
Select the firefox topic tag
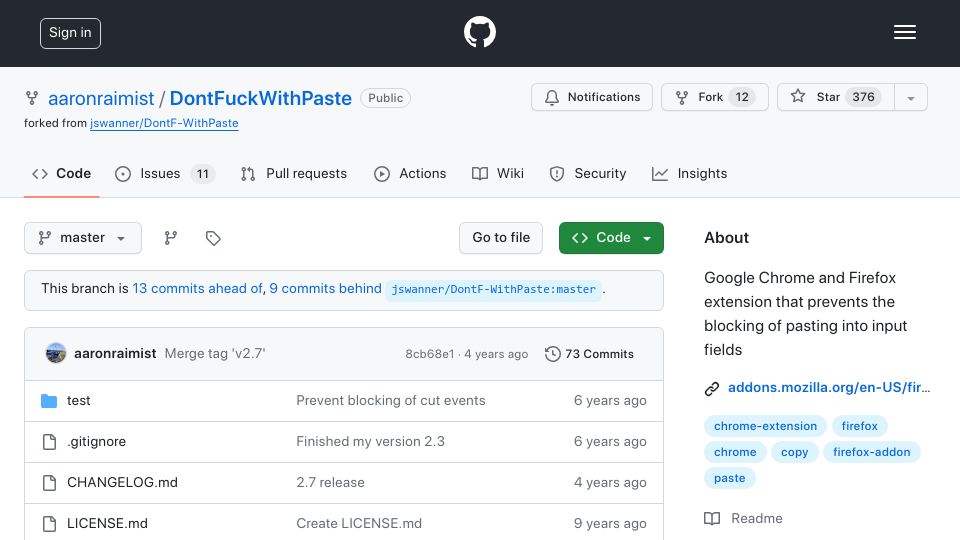point(859,426)
